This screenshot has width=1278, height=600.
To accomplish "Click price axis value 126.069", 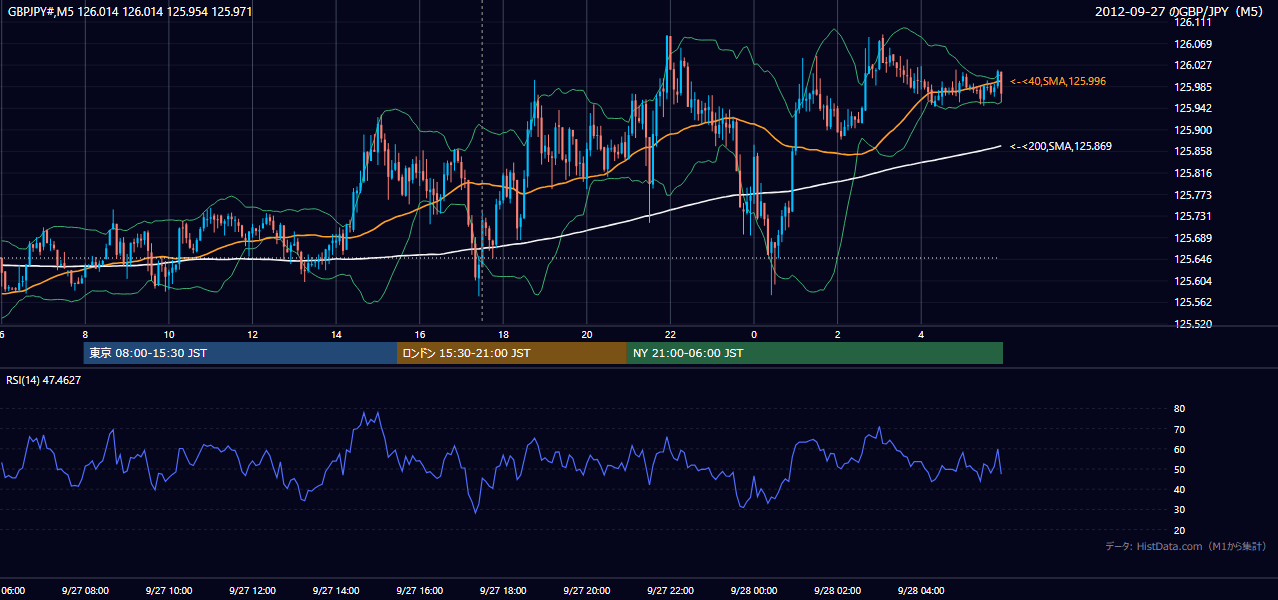I will tap(1192, 44).
